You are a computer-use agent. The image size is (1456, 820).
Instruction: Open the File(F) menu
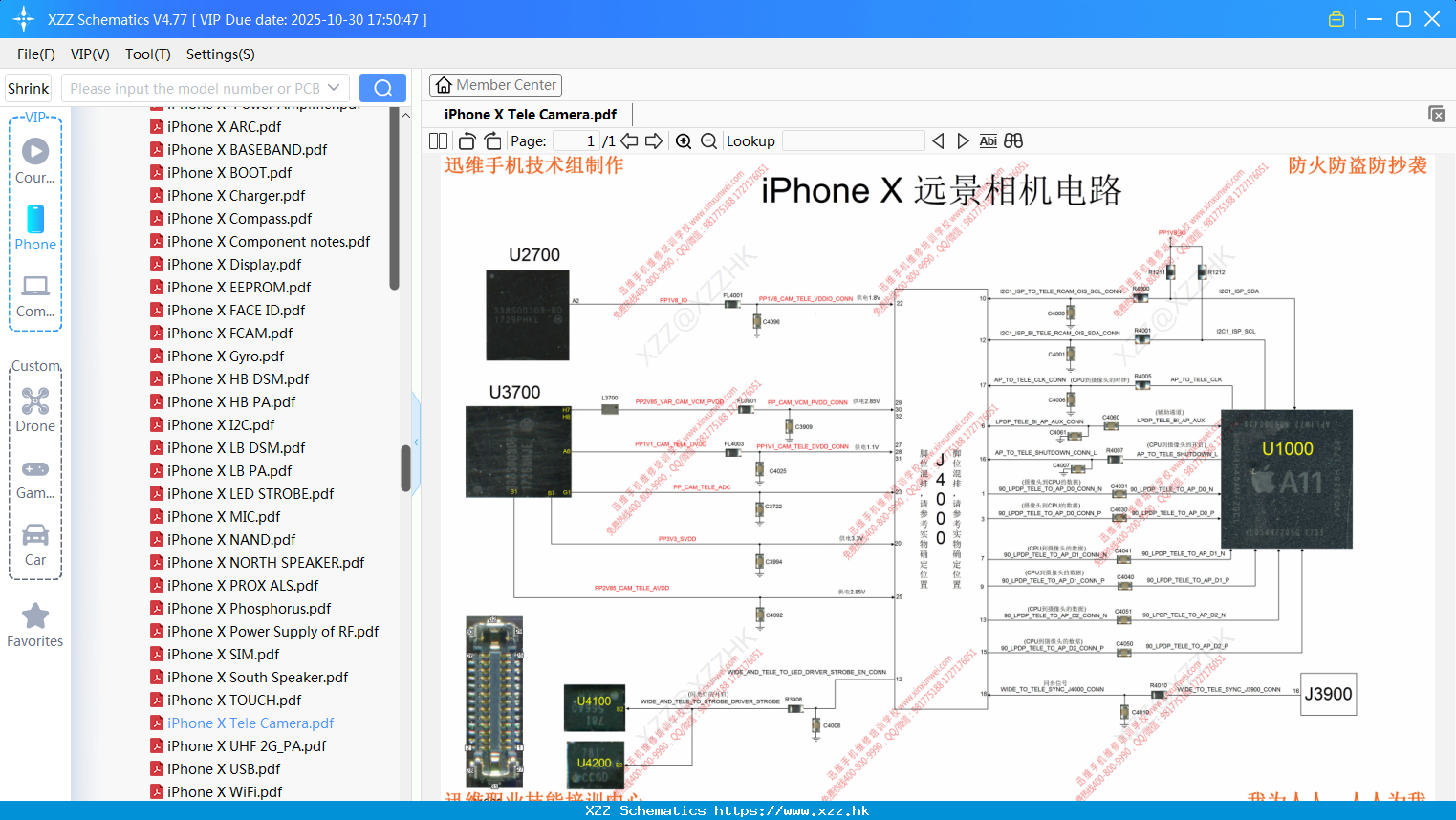[x=36, y=54]
